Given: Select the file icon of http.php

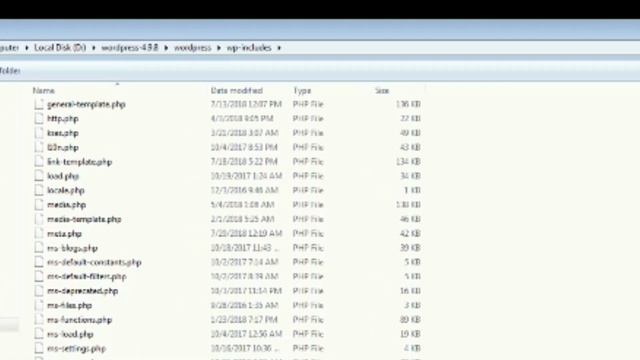Looking at the screenshot, I should [x=39, y=119].
